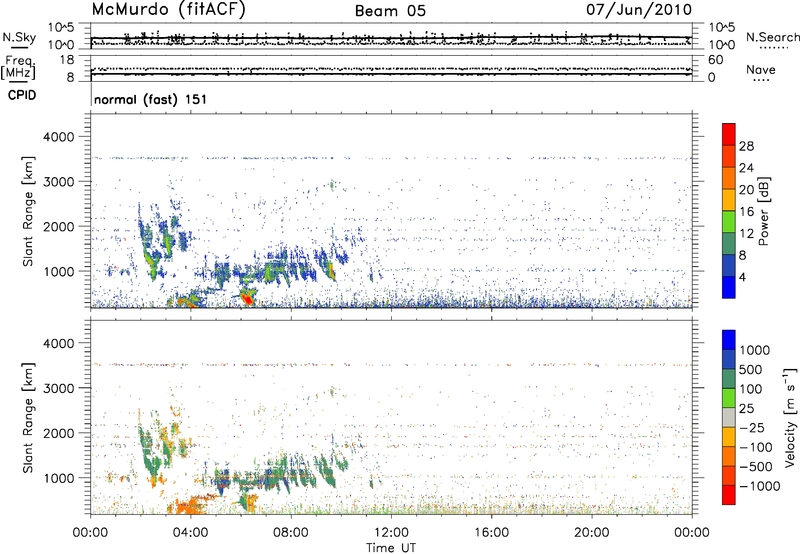Screen dimensions: 800x554
Task: Select the N.Sky axis label
Action: click(19, 37)
